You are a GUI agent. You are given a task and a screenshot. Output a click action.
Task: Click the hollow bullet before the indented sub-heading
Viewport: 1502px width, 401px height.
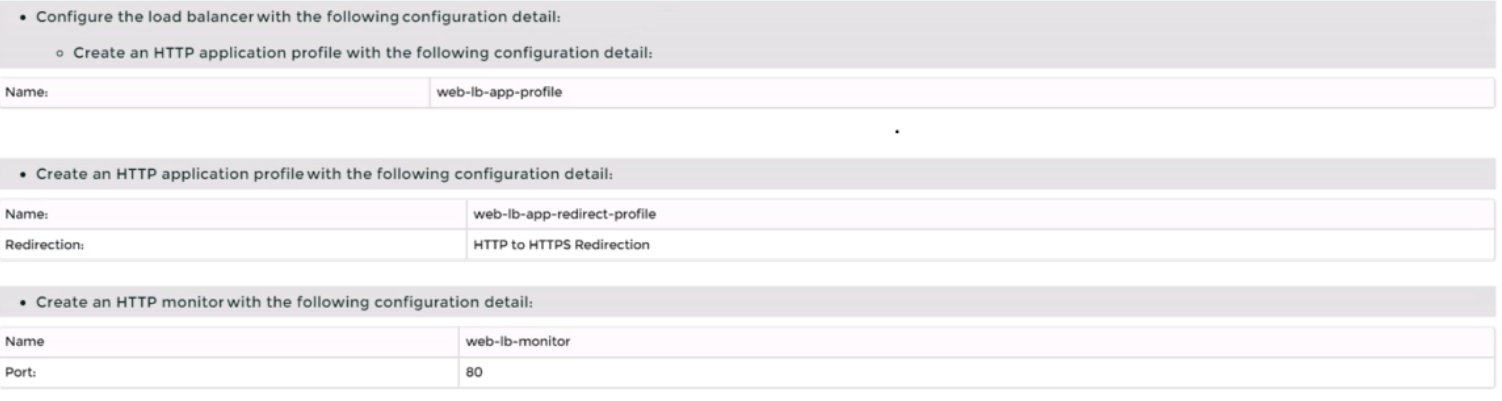point(62,52)
